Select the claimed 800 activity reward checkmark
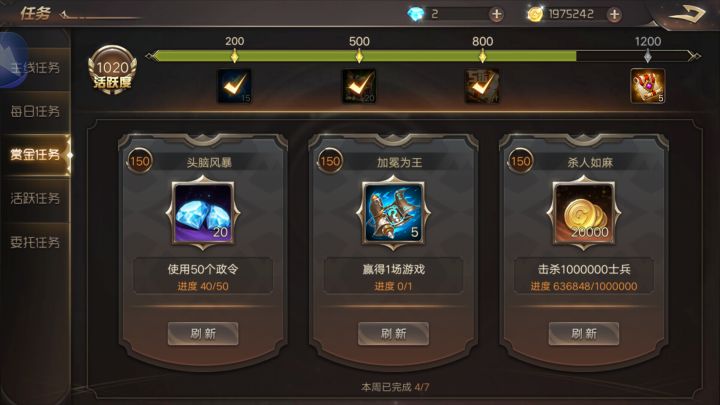Viewport: 720px width, 405px height. coord(482,86)
